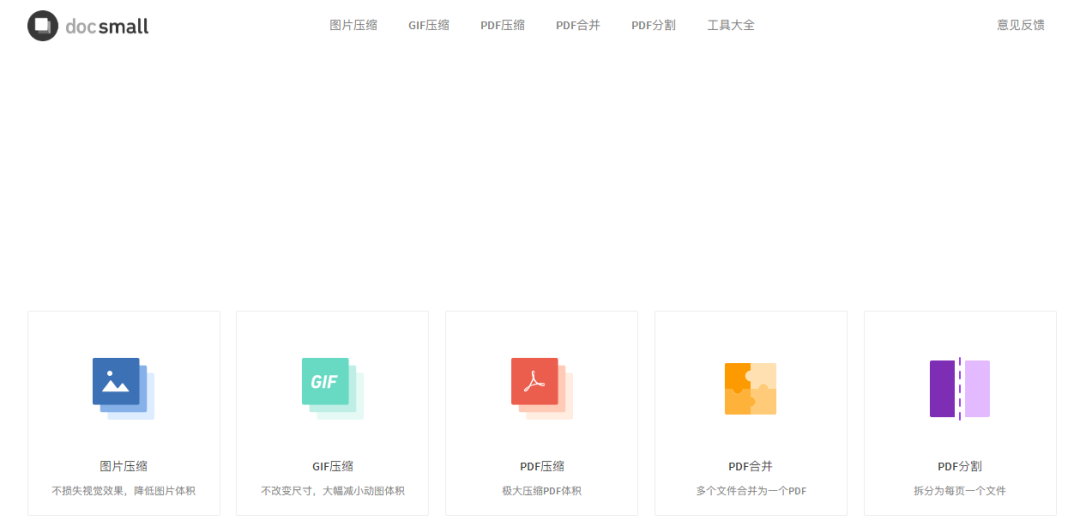This screenshot has width=1080, height=527.
Task: Select the 图片压缩 card title
Action: (123, 466)
